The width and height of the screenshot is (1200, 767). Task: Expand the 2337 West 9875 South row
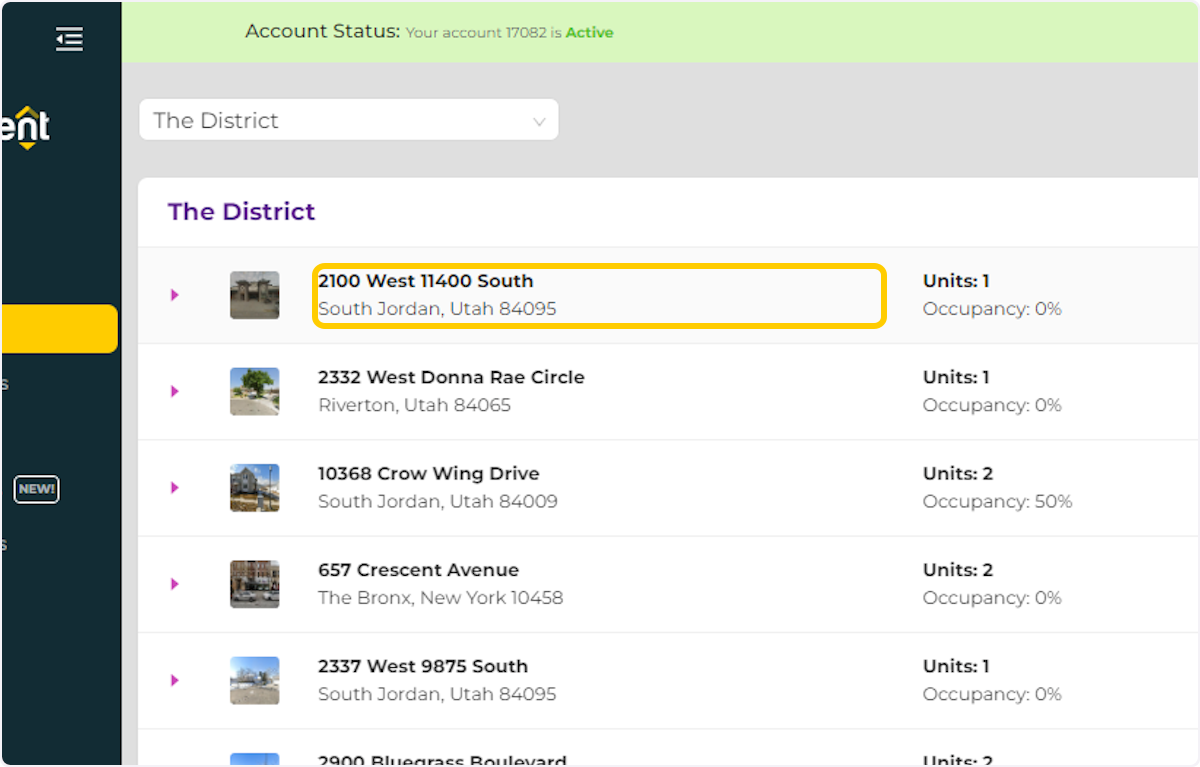click(175, 680)
